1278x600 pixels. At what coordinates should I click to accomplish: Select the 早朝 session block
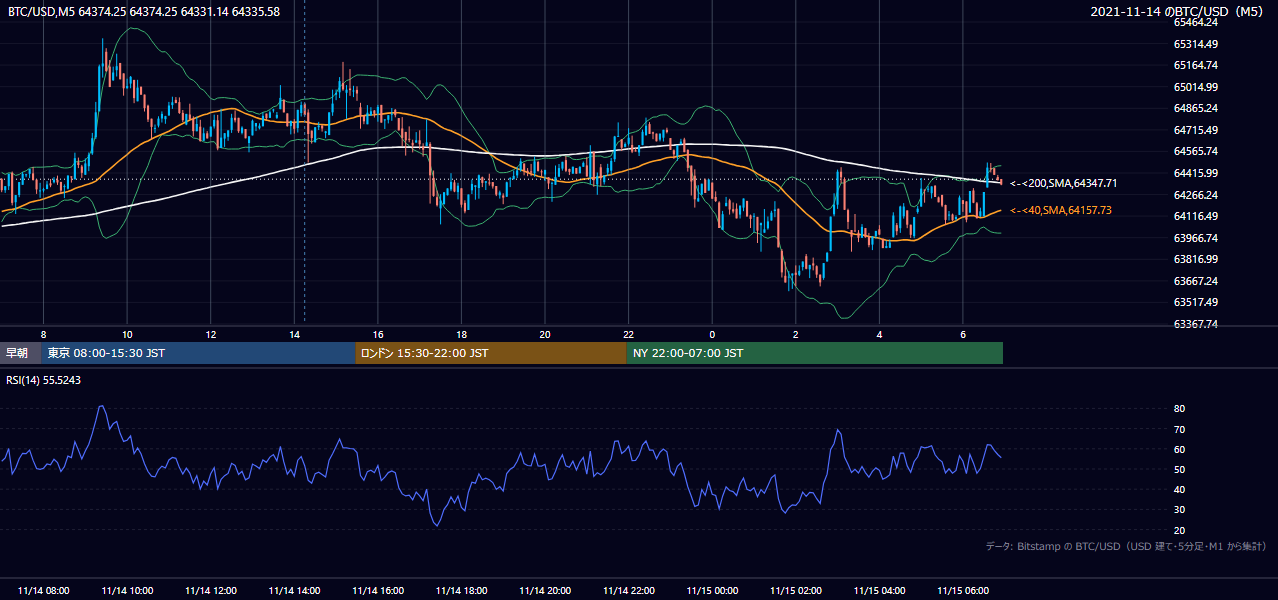coord(20,353)
